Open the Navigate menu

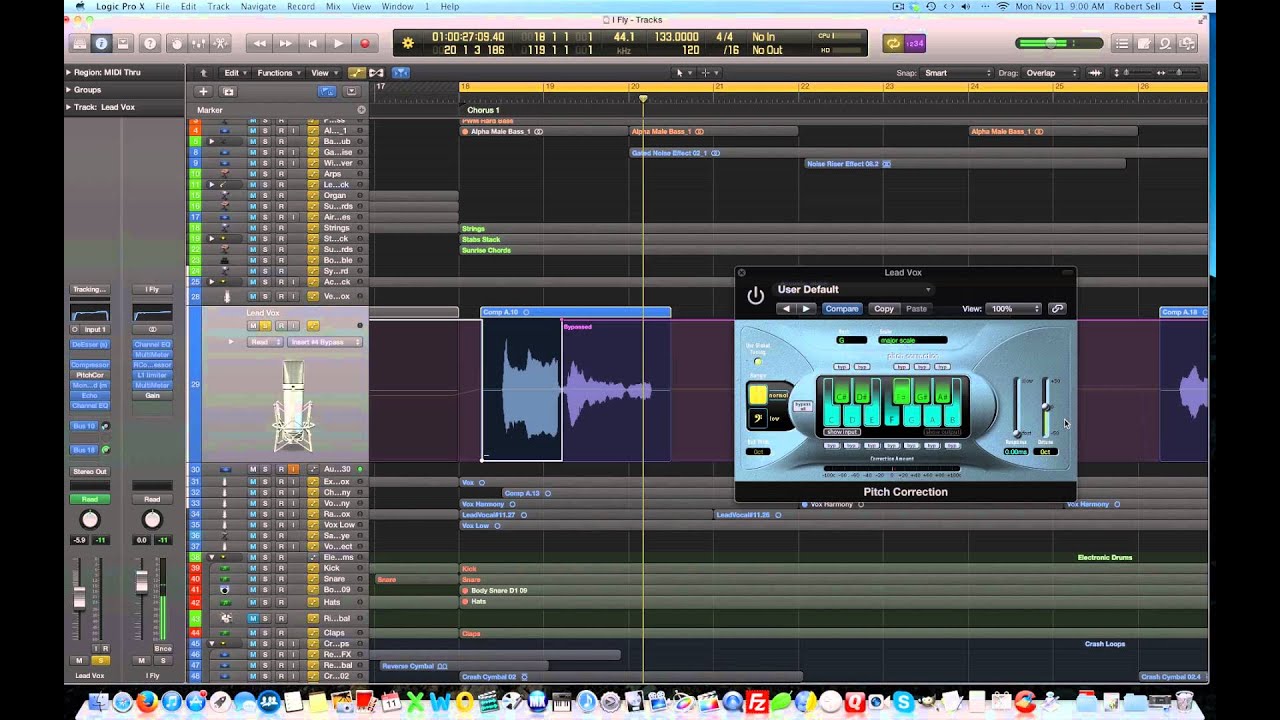[x=258, y=6]
